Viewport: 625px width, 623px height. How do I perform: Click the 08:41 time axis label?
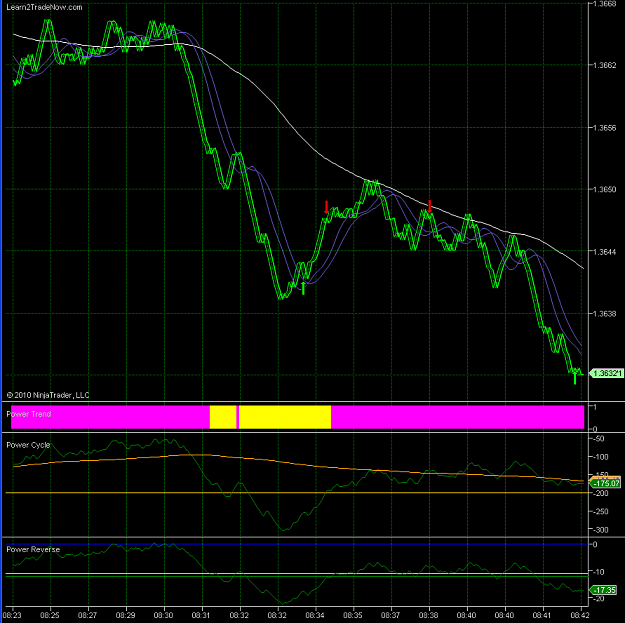[542, 615]
